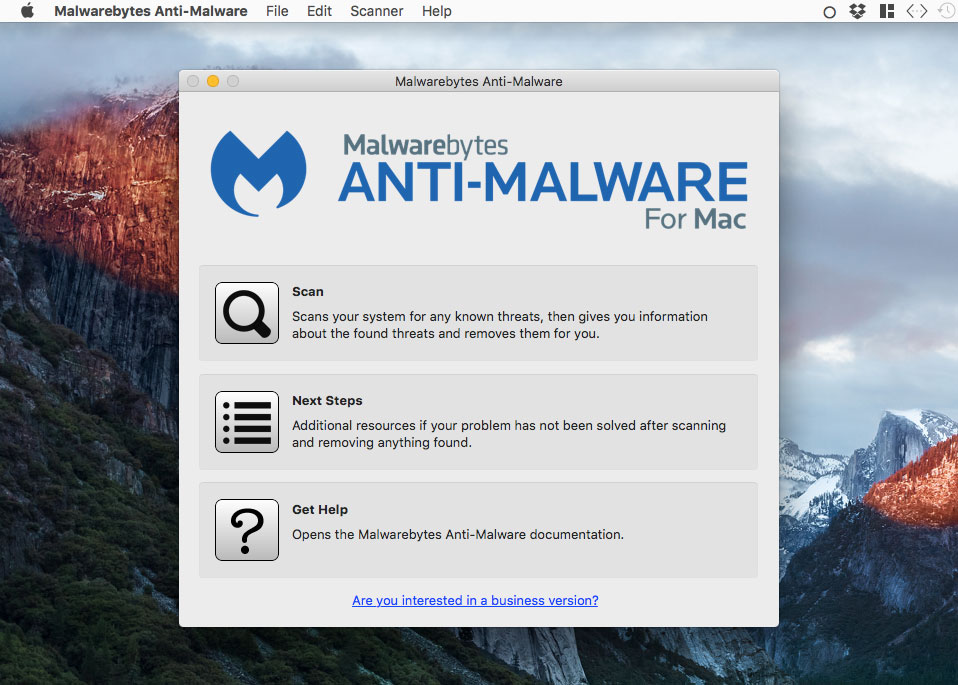
Task: Minimize the window with yellow button
Action: coord(213,81)
